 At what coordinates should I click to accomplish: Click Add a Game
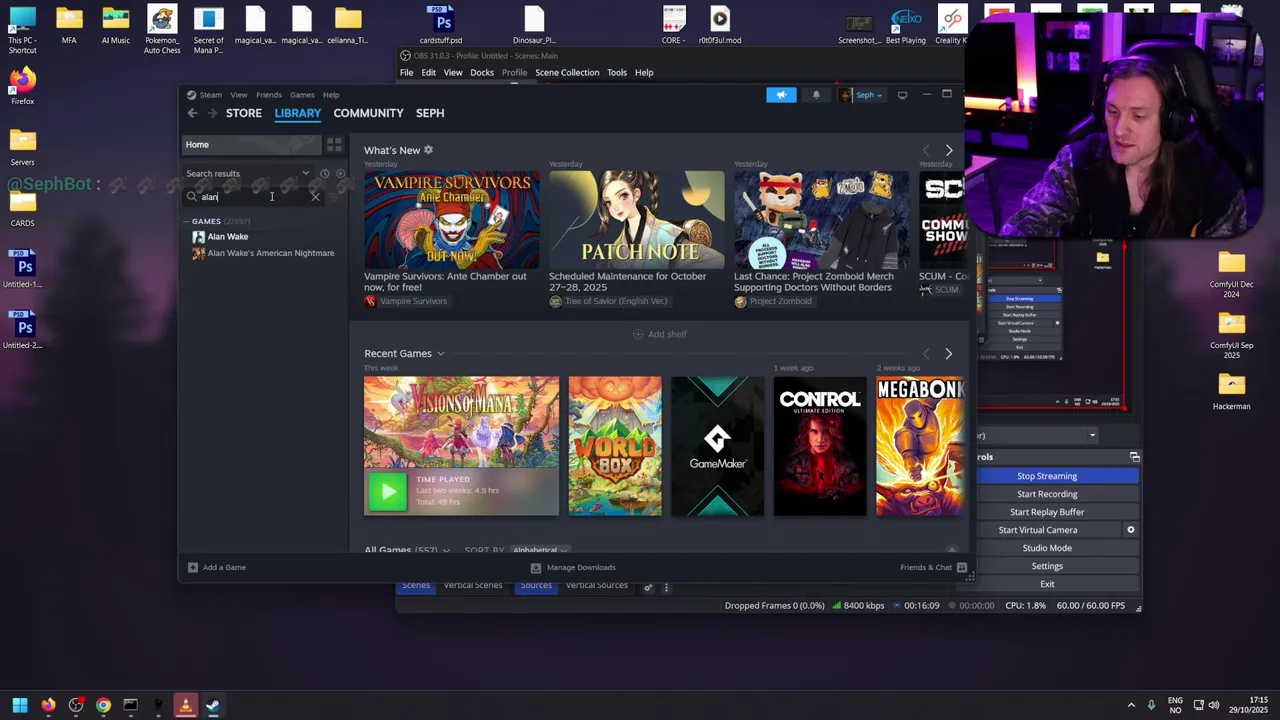click(x=216, y=567)
